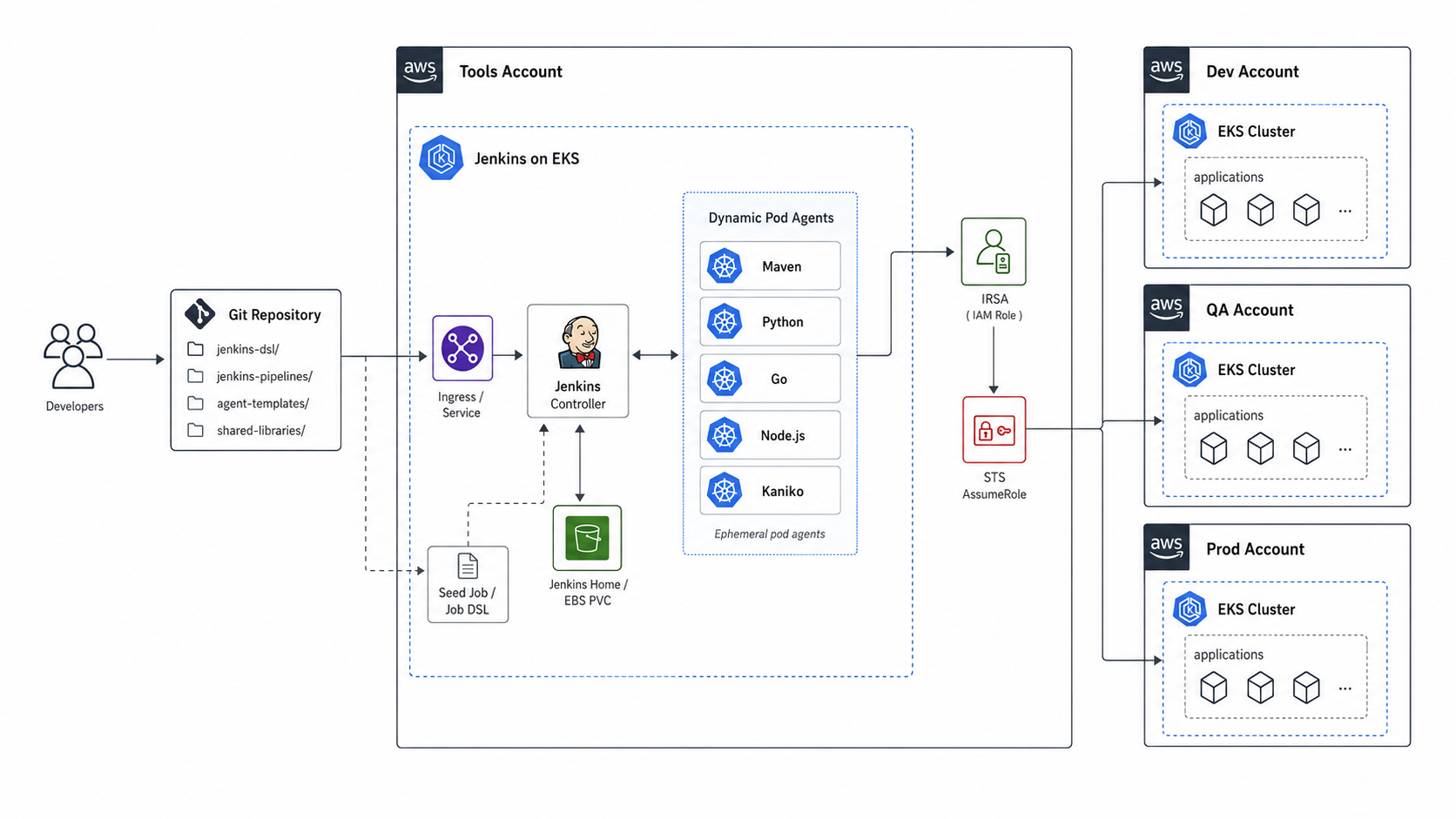Click the Maven pod agent wheel icon
The width and height of the screenshot is (1456, 819).
pos(725,266)
